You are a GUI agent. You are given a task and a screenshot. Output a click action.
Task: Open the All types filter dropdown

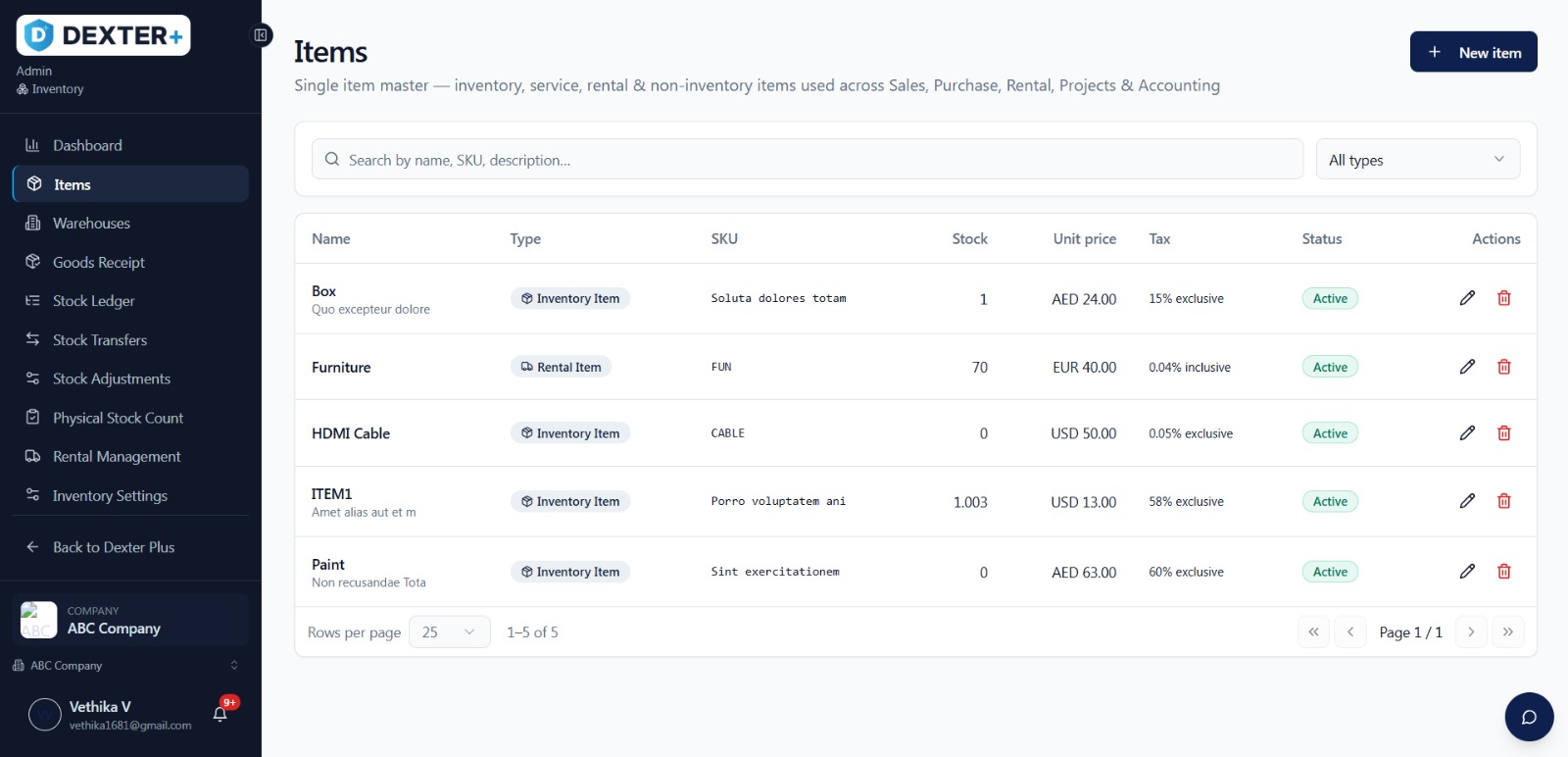pos(1417,160)
